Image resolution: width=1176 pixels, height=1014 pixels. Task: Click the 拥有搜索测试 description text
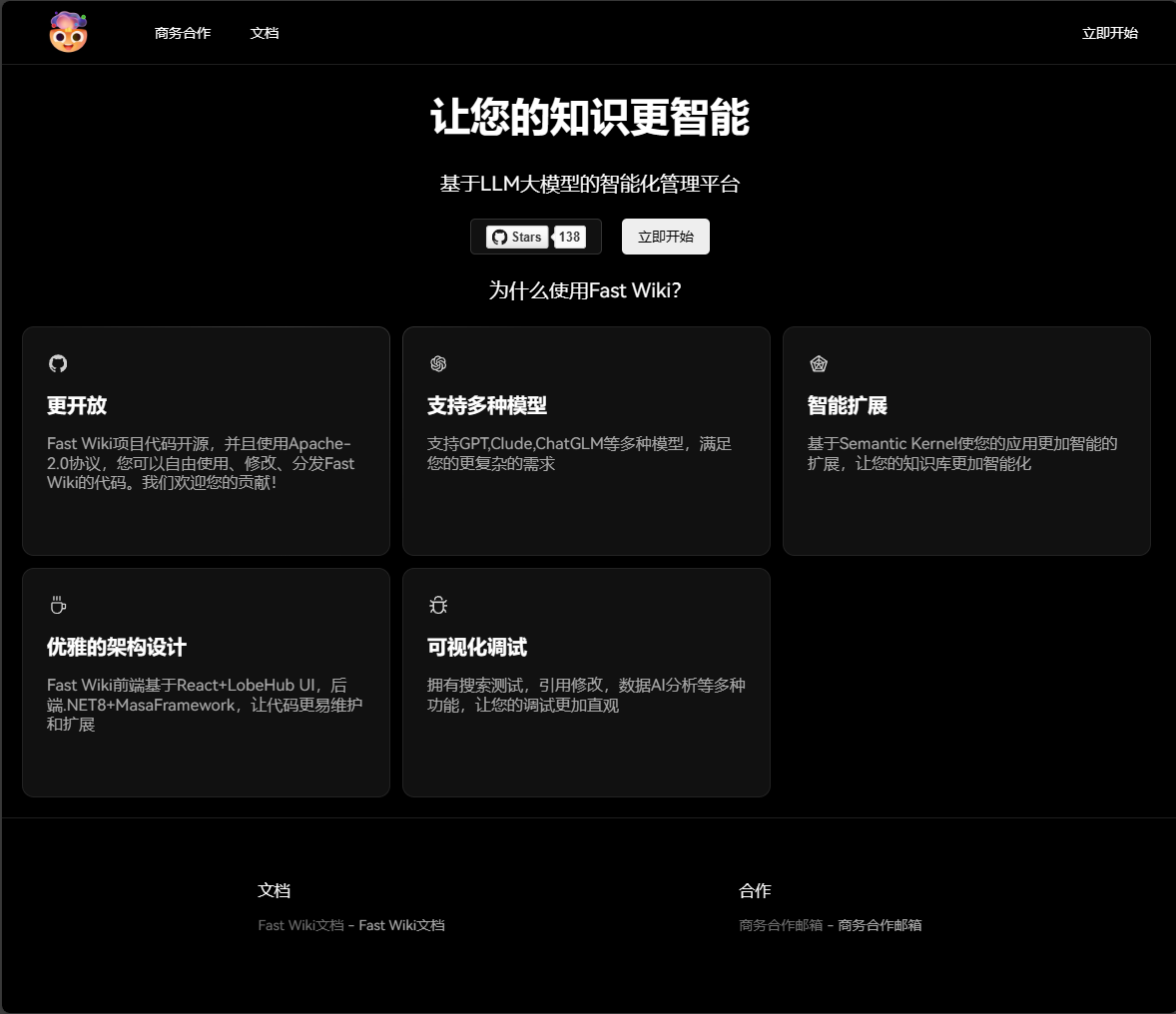[x=586, y=696]
